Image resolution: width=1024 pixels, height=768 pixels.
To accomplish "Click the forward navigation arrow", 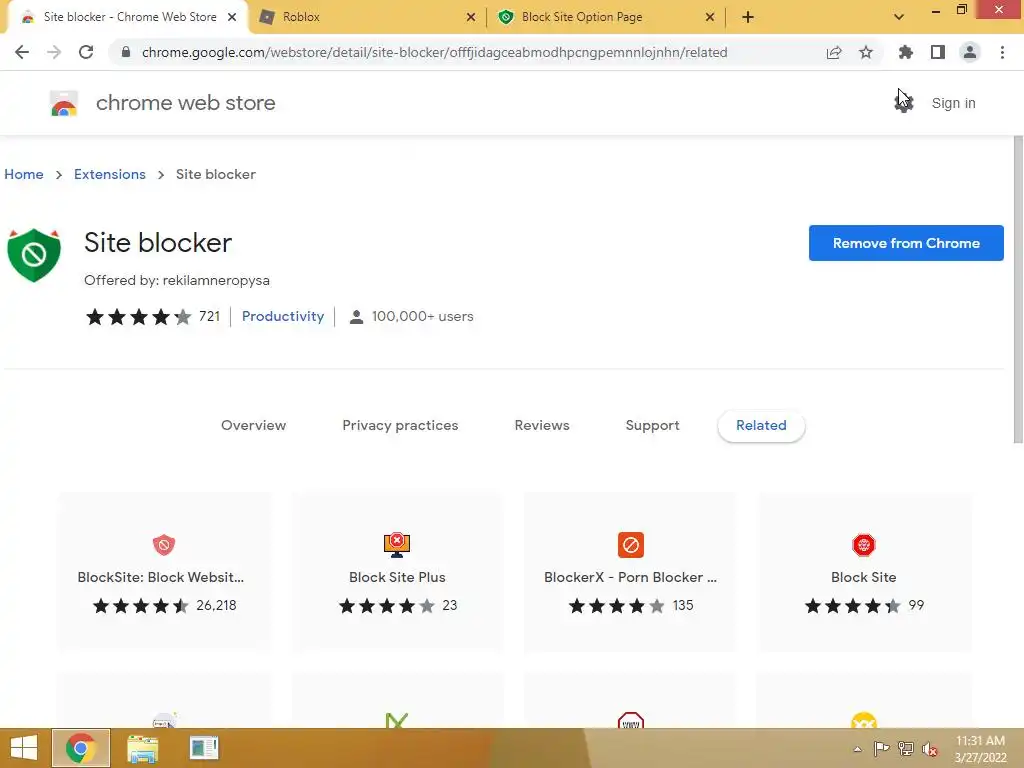I will [54, 52].
